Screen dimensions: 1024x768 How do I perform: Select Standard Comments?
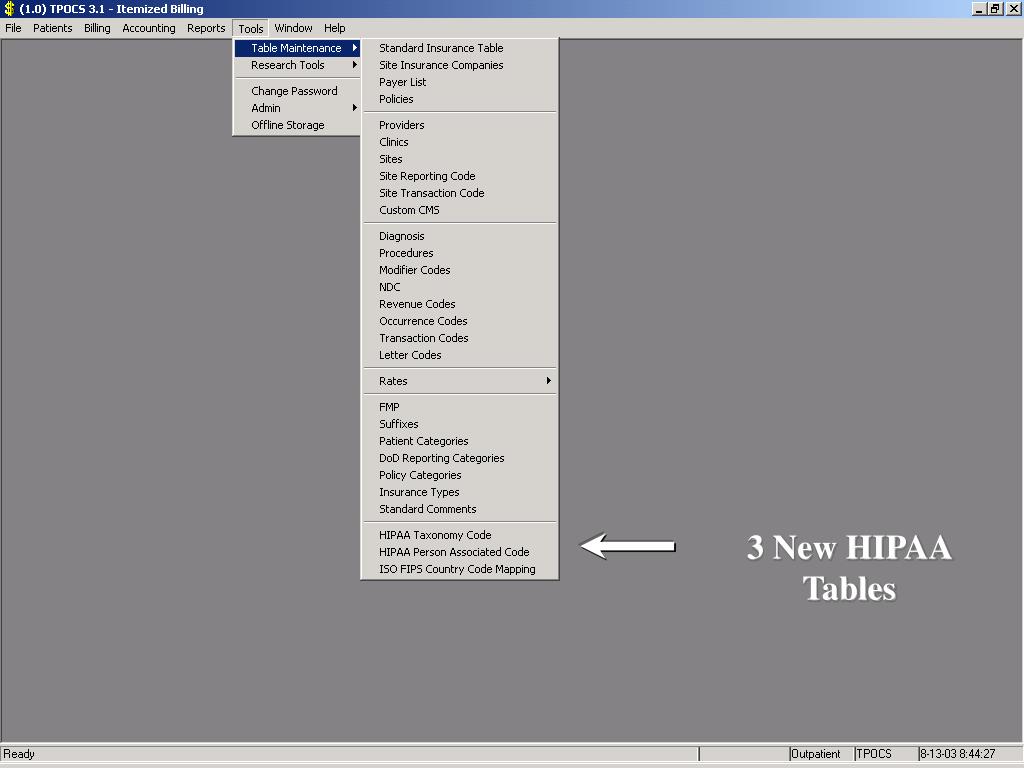460,509
